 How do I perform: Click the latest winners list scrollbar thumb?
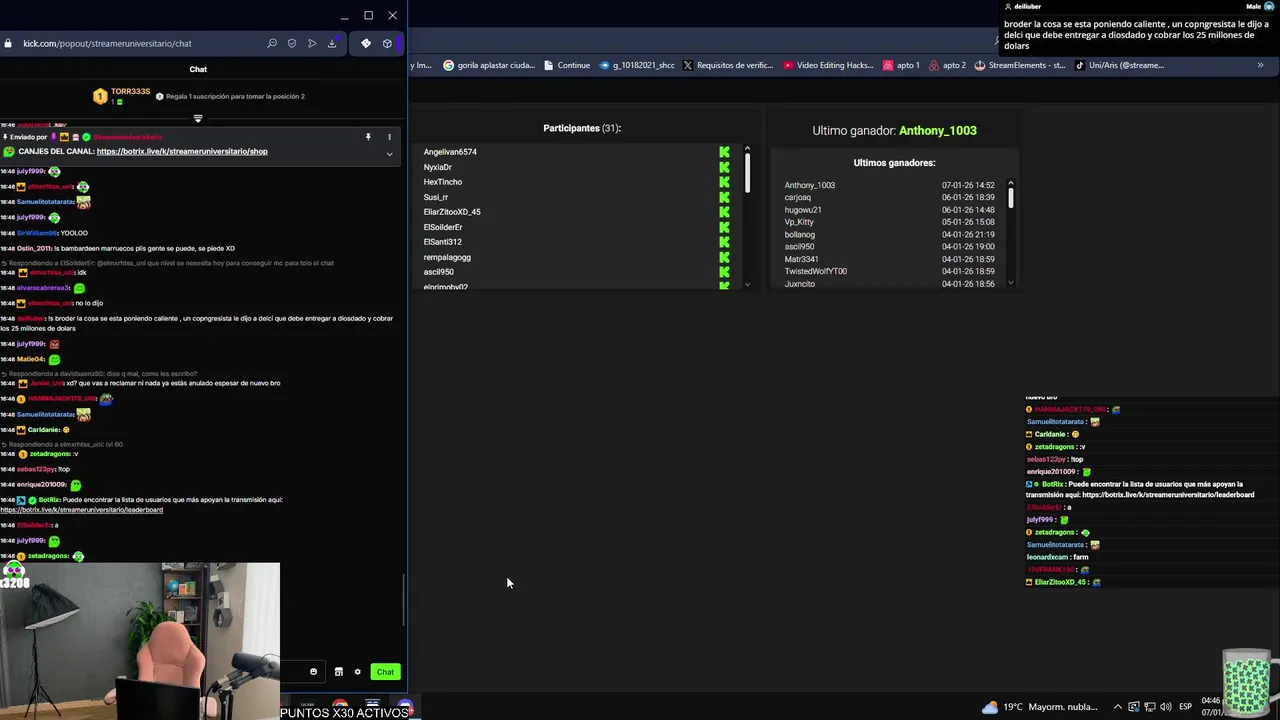[x=1011, y=198]
